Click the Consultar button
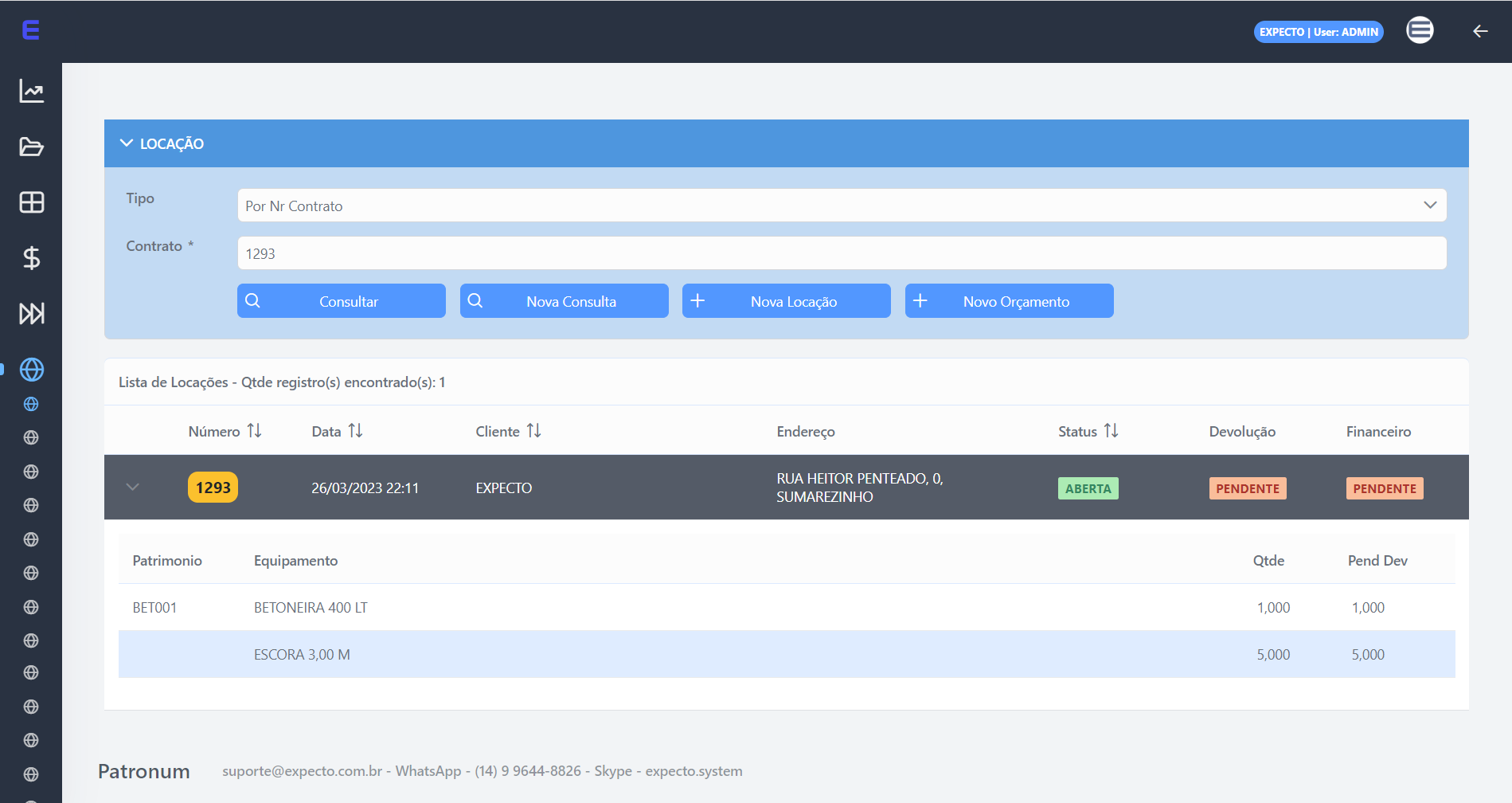Screen dimensions: 1512x803 [x=341, y=301]
